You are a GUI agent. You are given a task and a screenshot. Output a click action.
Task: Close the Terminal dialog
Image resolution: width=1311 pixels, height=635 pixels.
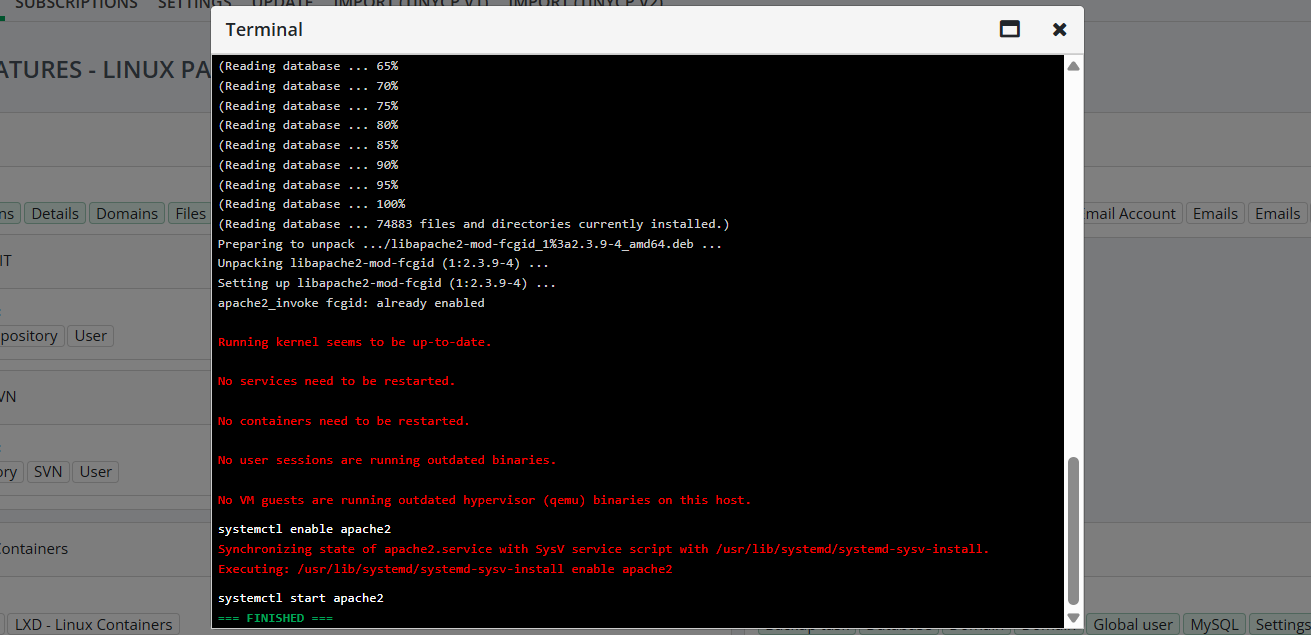1059,30
